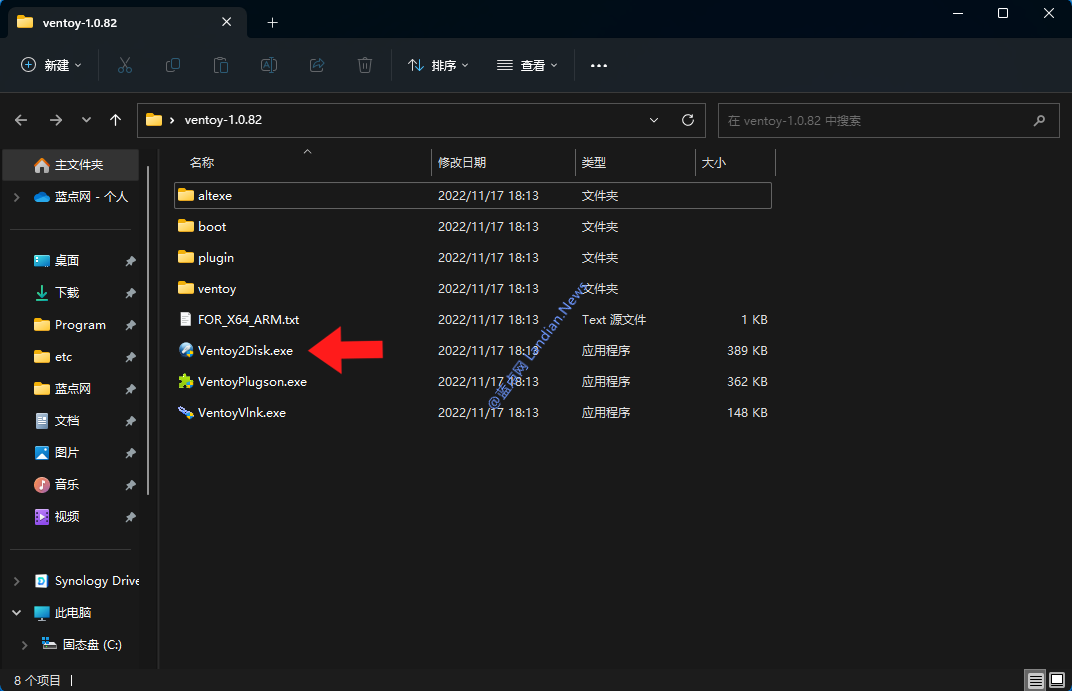1072x691 pixels.
Task: Open 蓝点网 folder in sidebar
Action: pyautogui.click(x=71, y=388)
